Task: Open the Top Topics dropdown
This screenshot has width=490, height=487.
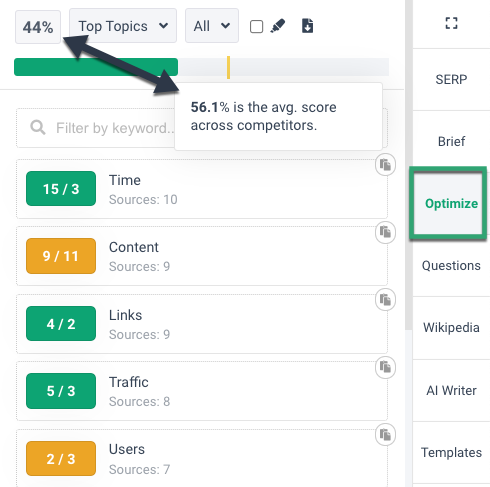Action: click(123, 26)
